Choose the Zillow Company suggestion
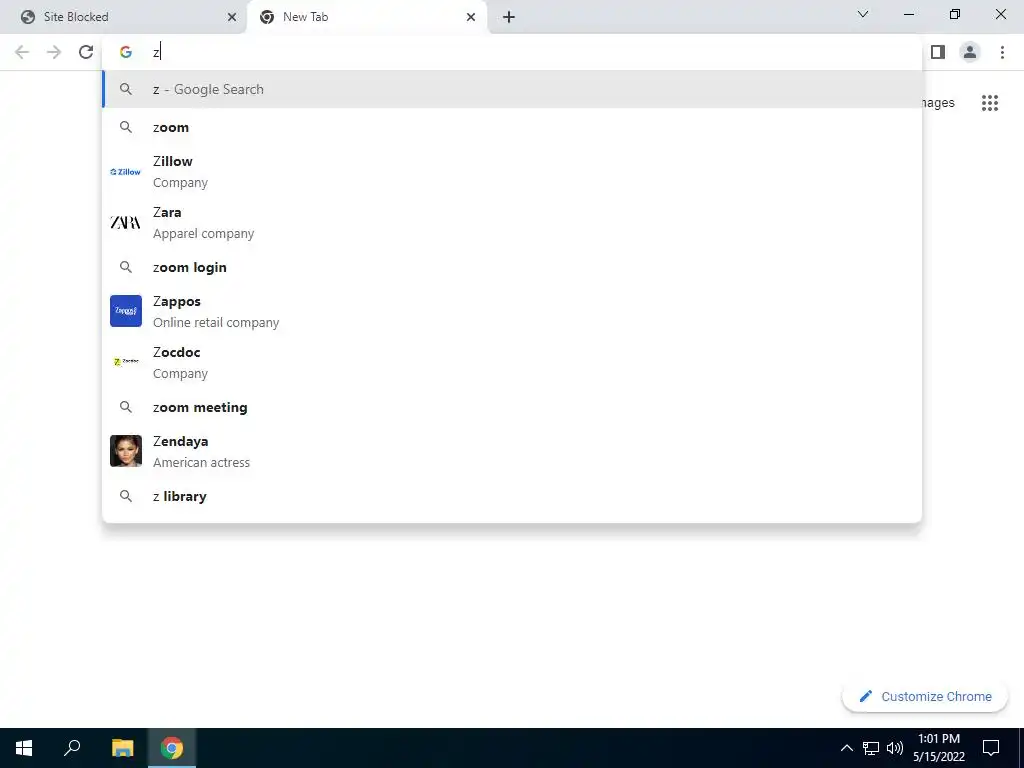 point(512,172)
